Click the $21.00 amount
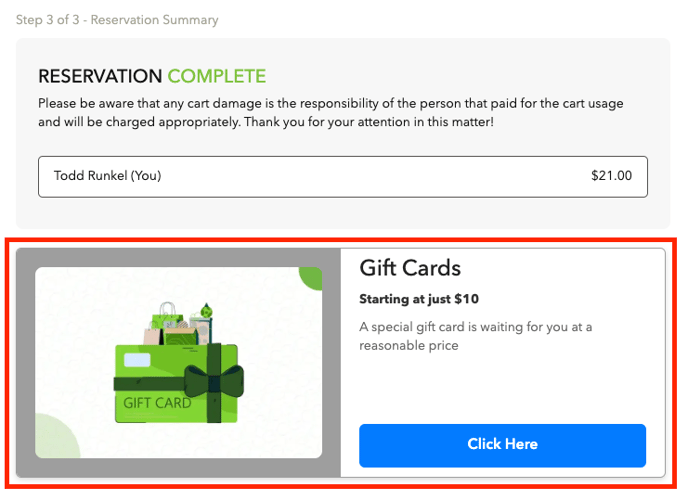688x500 pixels. (611, 176)
